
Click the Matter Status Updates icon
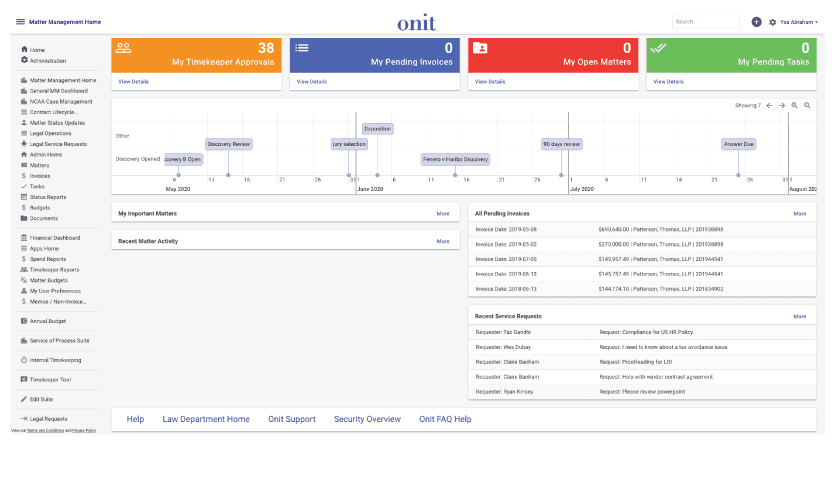[x=24, y=123]
